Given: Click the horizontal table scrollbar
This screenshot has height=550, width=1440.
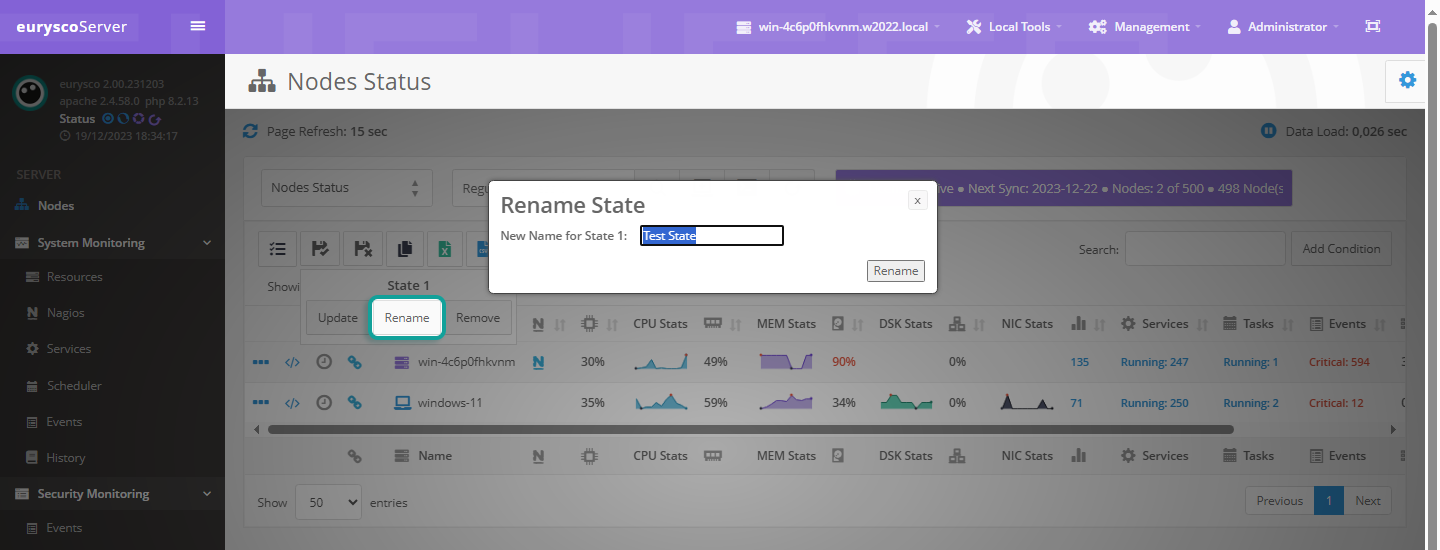Looking at the screenshot, I should click(x=751, y=429).
